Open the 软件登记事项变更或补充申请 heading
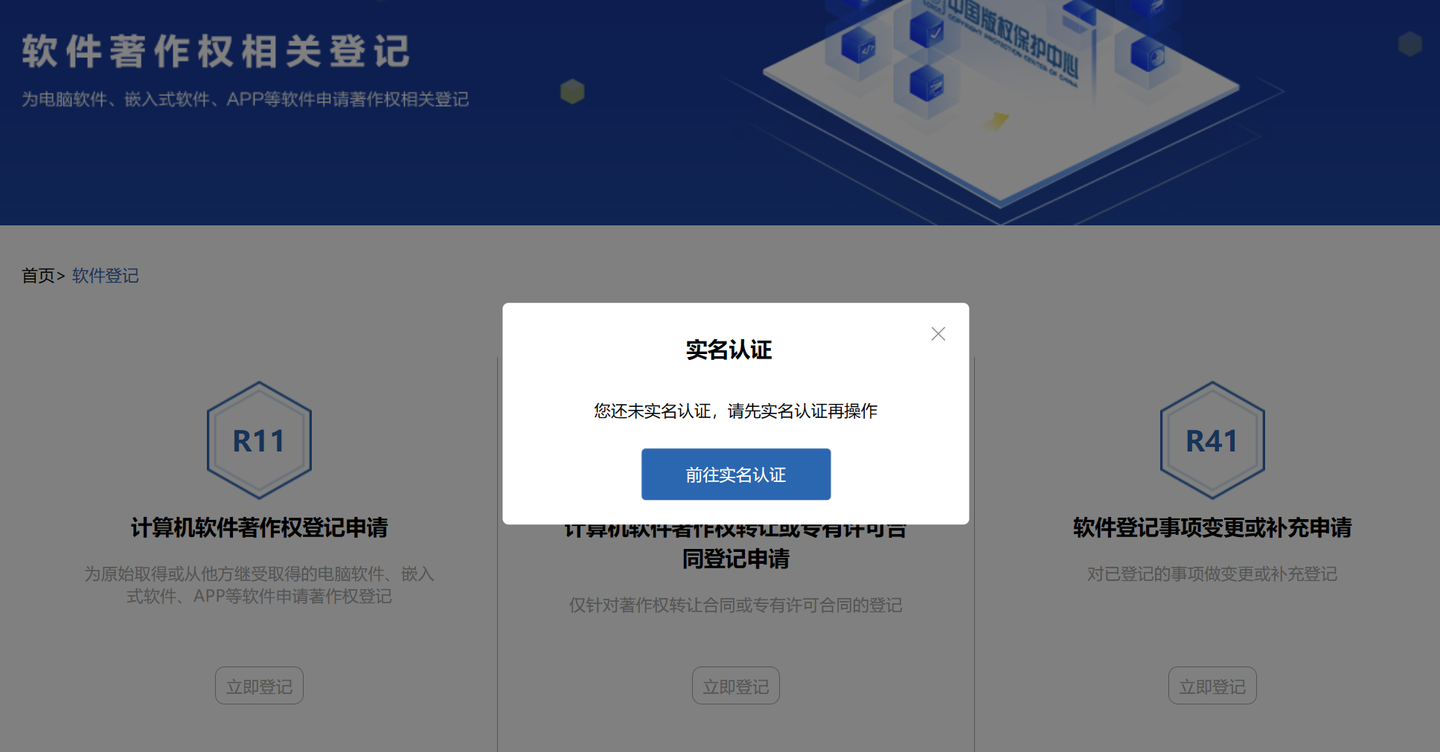1440x752 pixels. click(x=1212, y=527)
